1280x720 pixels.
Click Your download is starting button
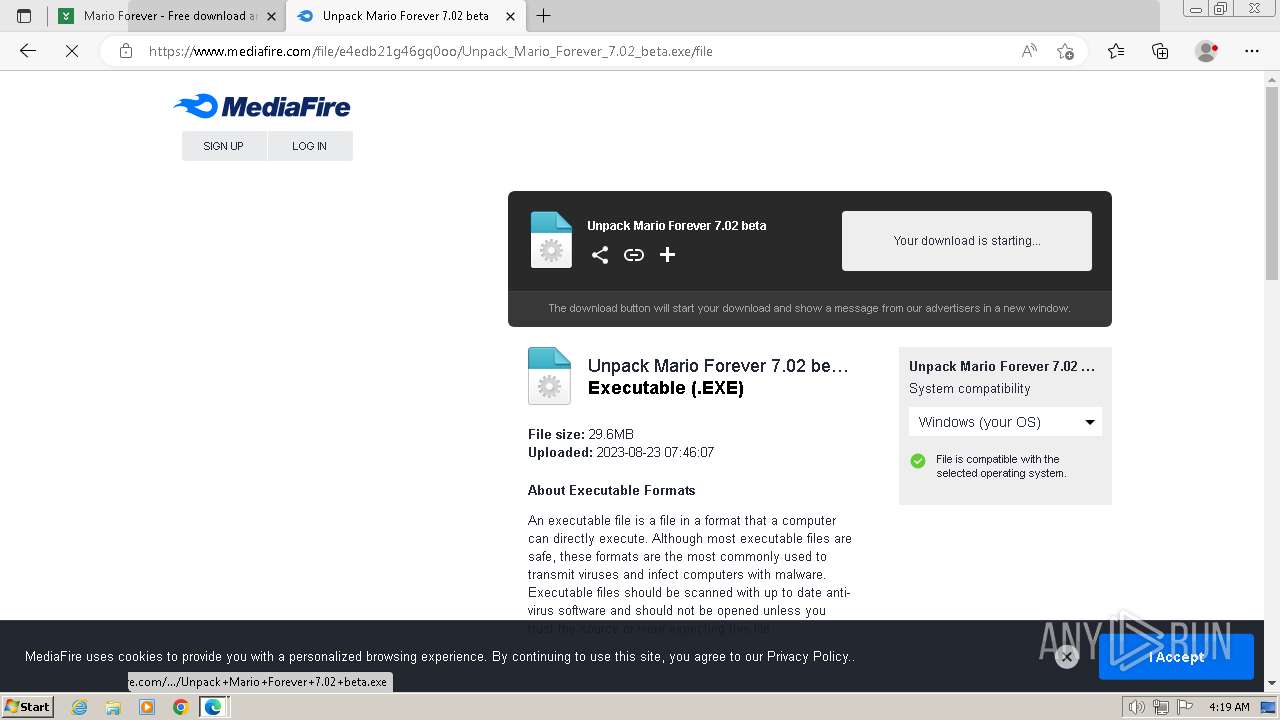[967, 241]
